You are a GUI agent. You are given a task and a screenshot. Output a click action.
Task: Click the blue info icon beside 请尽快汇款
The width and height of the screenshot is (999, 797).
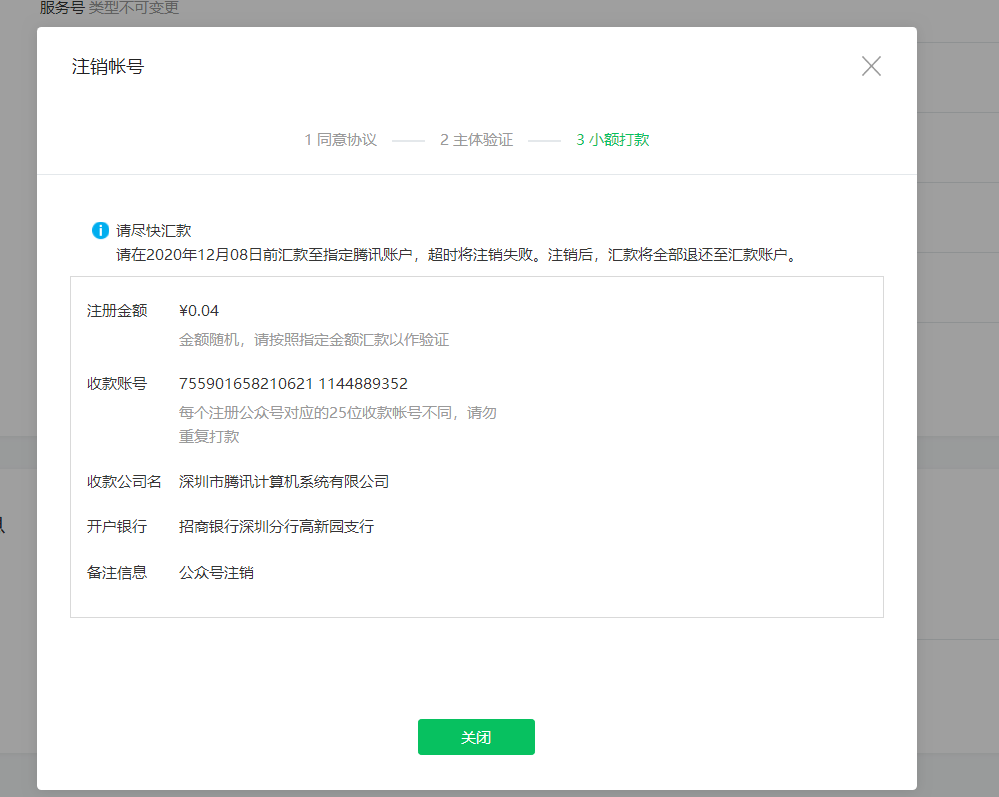pos(100,230)
